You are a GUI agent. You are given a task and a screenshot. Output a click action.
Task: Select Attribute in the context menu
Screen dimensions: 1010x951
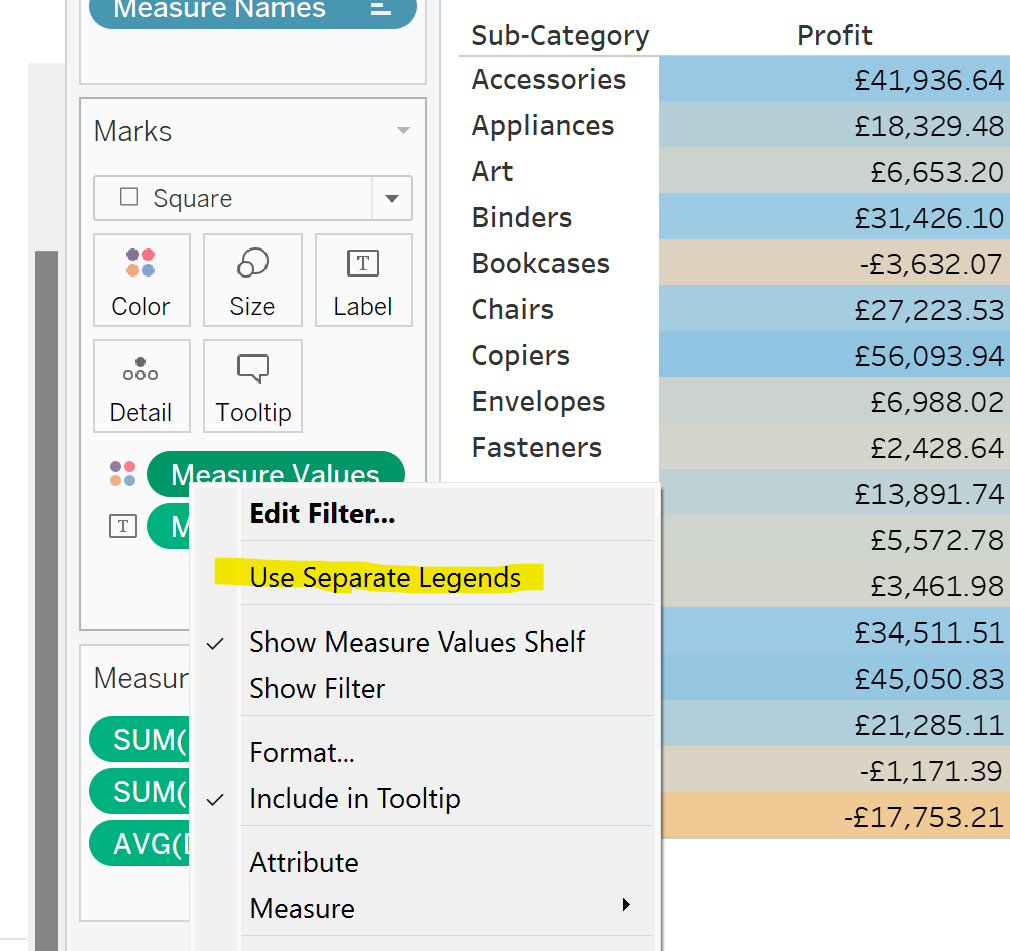coord(304,862)
